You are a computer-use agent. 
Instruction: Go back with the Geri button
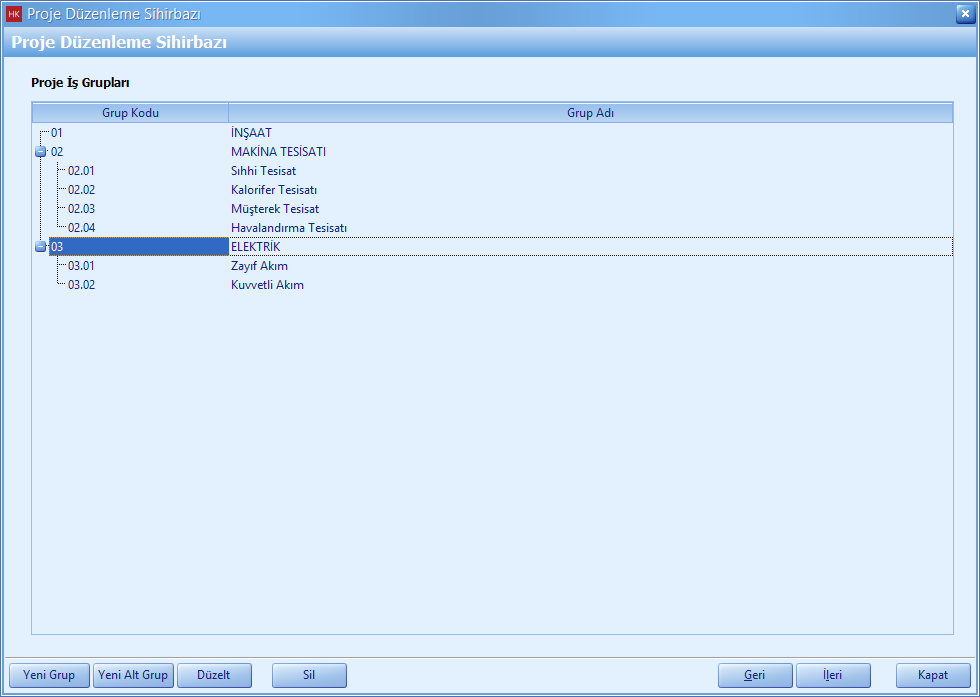click(755, 676)
